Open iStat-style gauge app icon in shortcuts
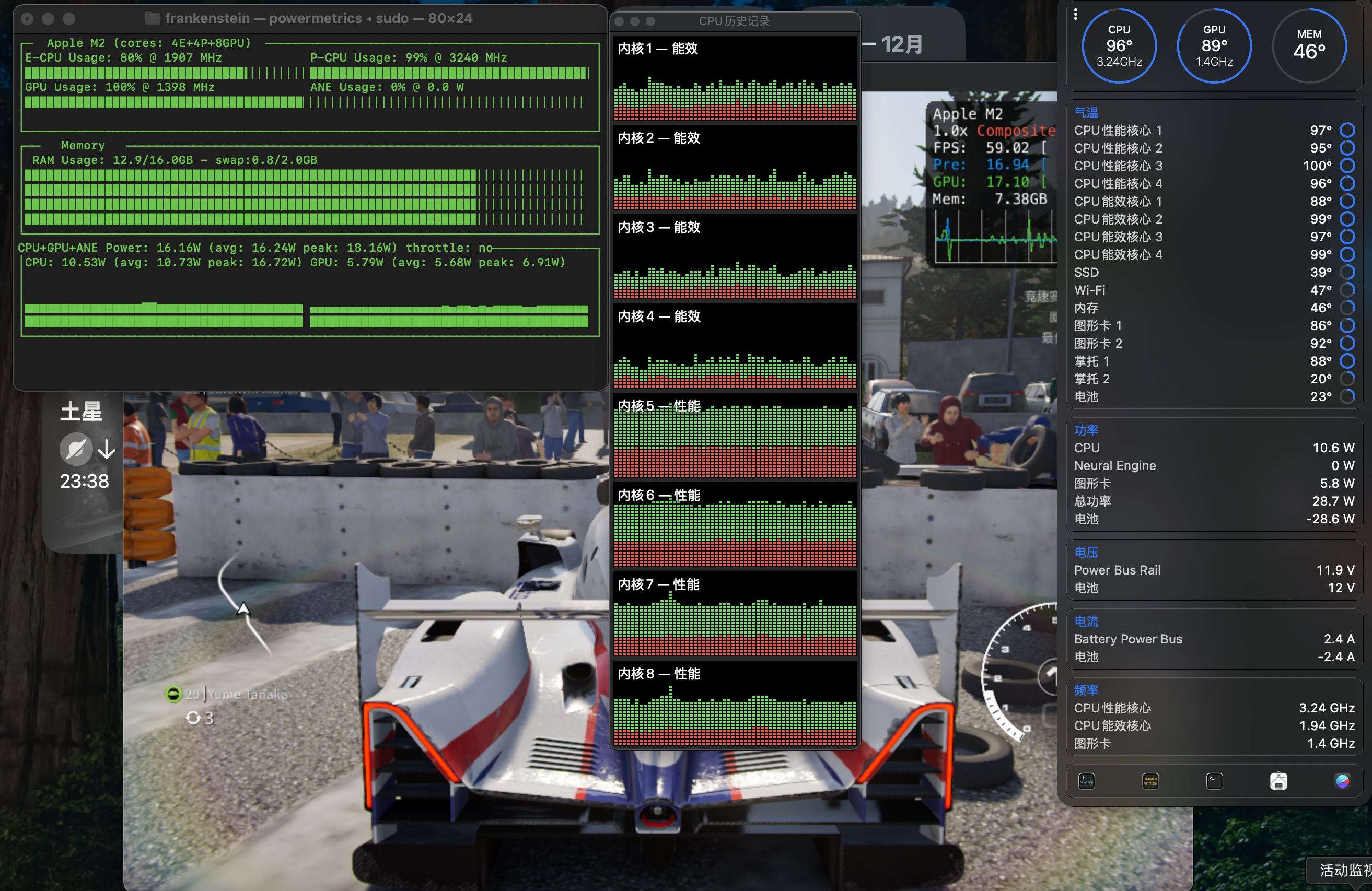This screenshot has width=1372, height=891. point(1343,781)
